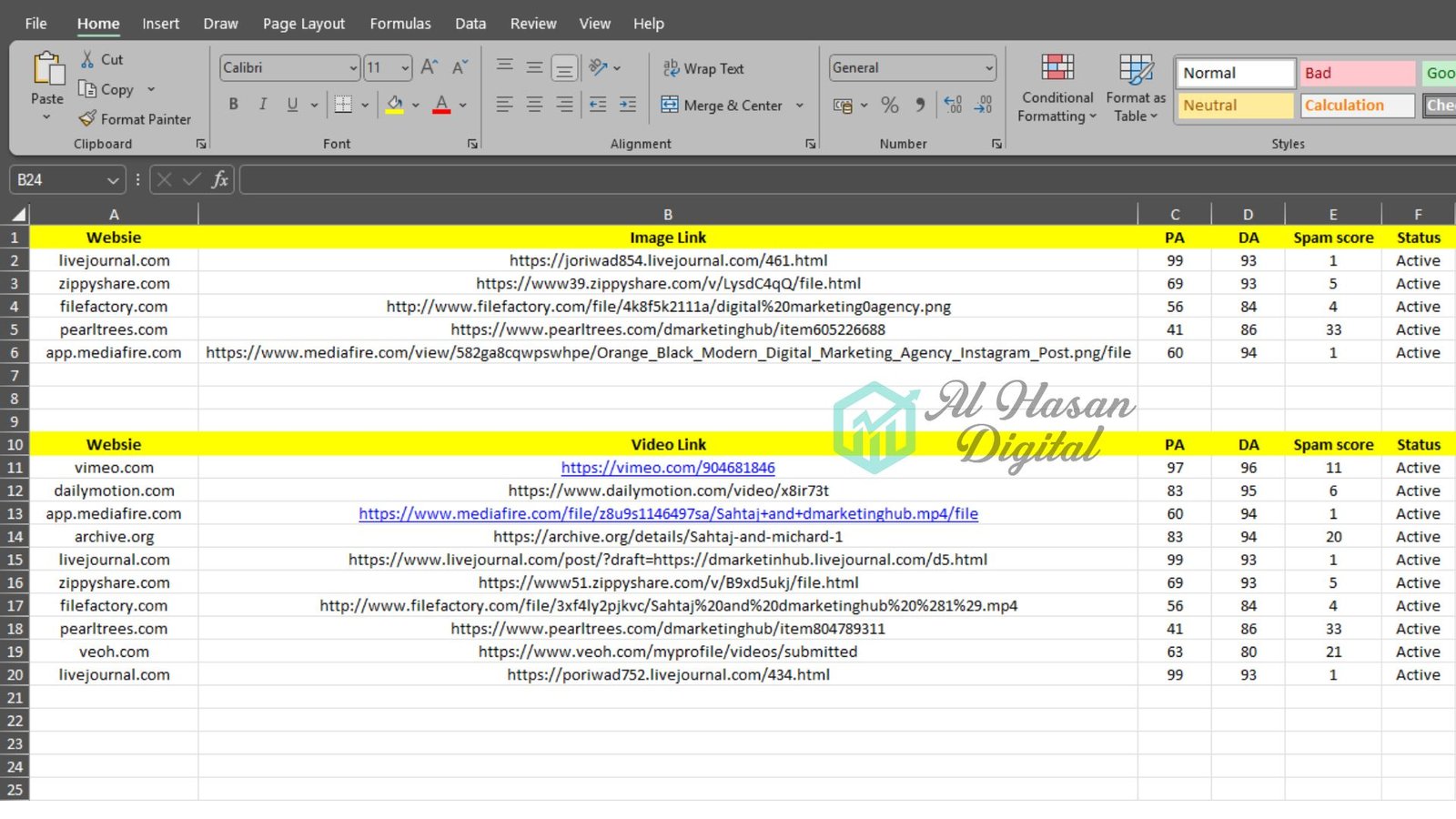
Task: Apply the fill color bucket icon
Action: coord(394,105)
